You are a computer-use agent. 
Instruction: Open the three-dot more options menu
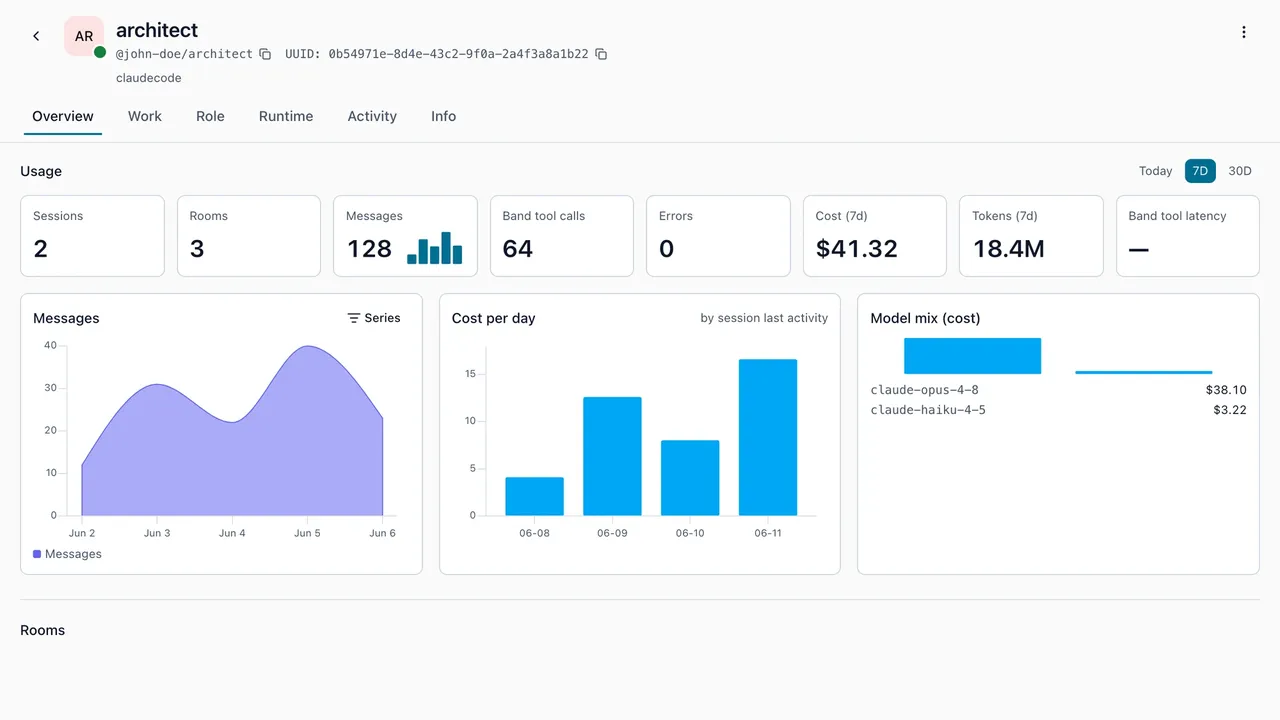(1244, 32)
